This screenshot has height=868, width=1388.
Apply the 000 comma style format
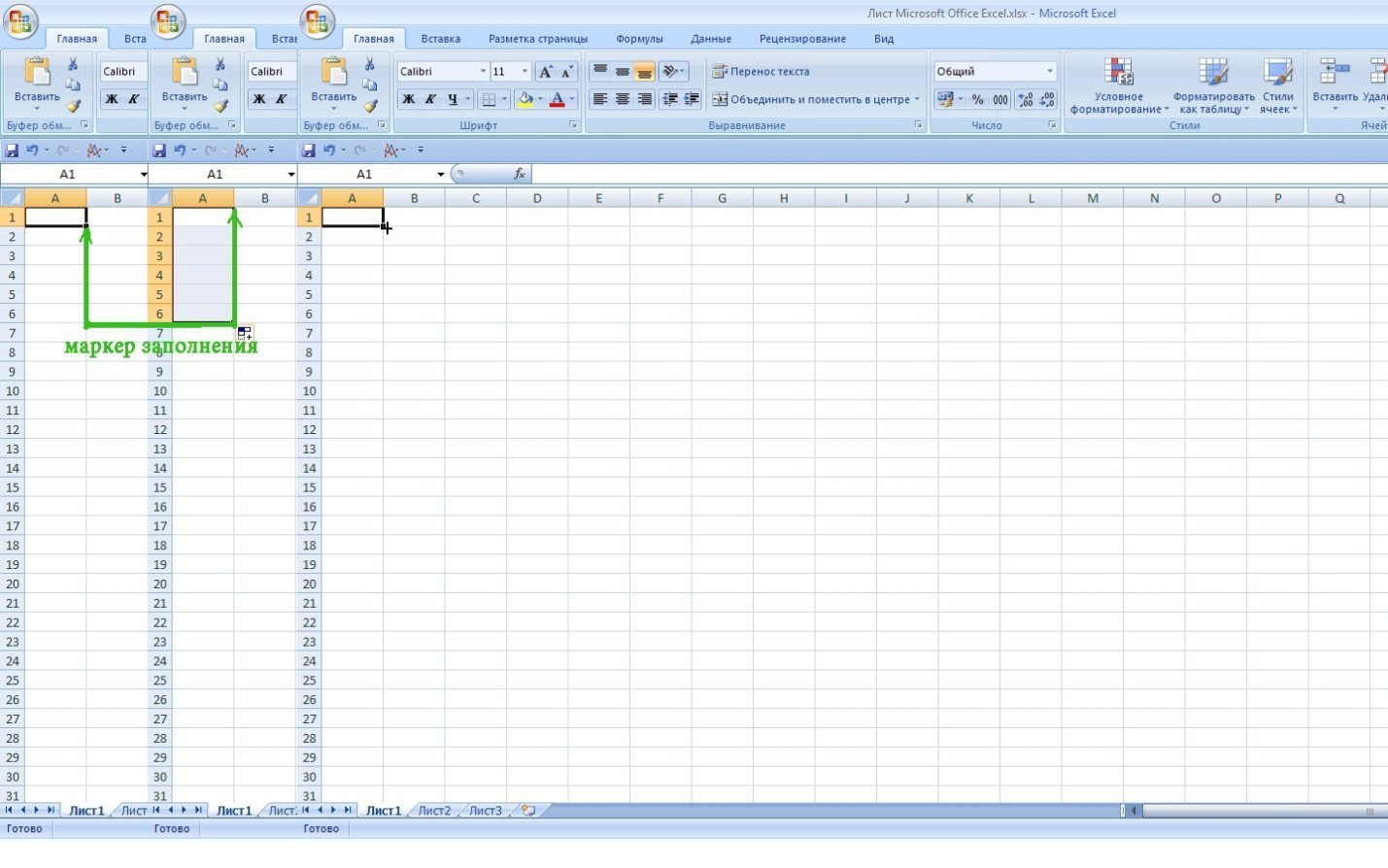pyautogui.click(x=1000, y=99)
